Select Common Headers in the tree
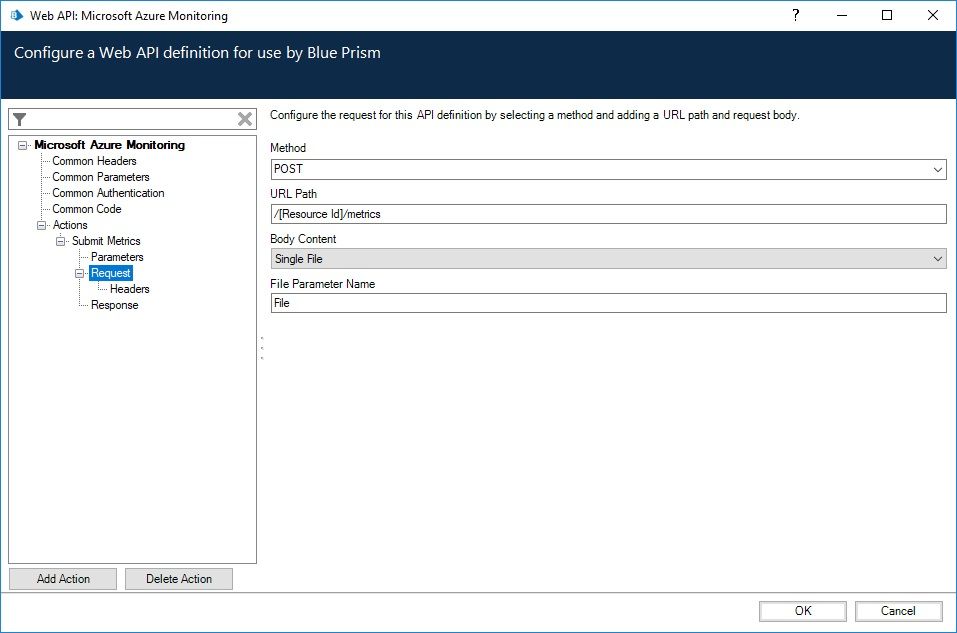This screenshot has height=633, width=957. tap(94, 161)
